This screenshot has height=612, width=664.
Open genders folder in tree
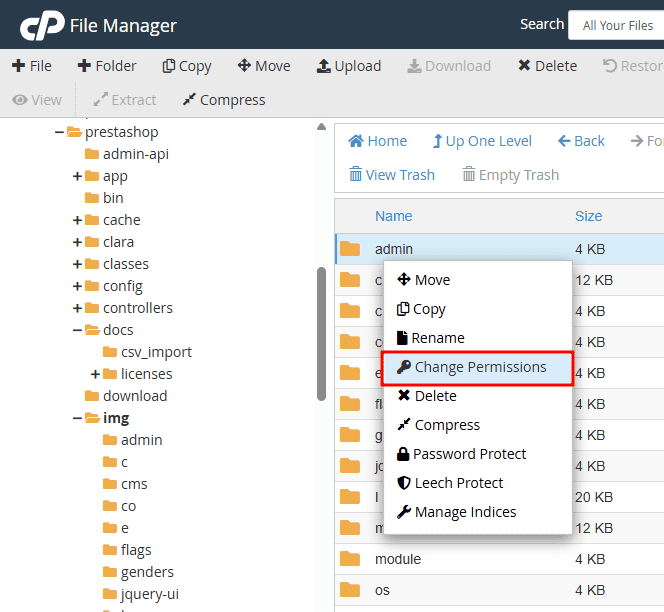[147, 572]
